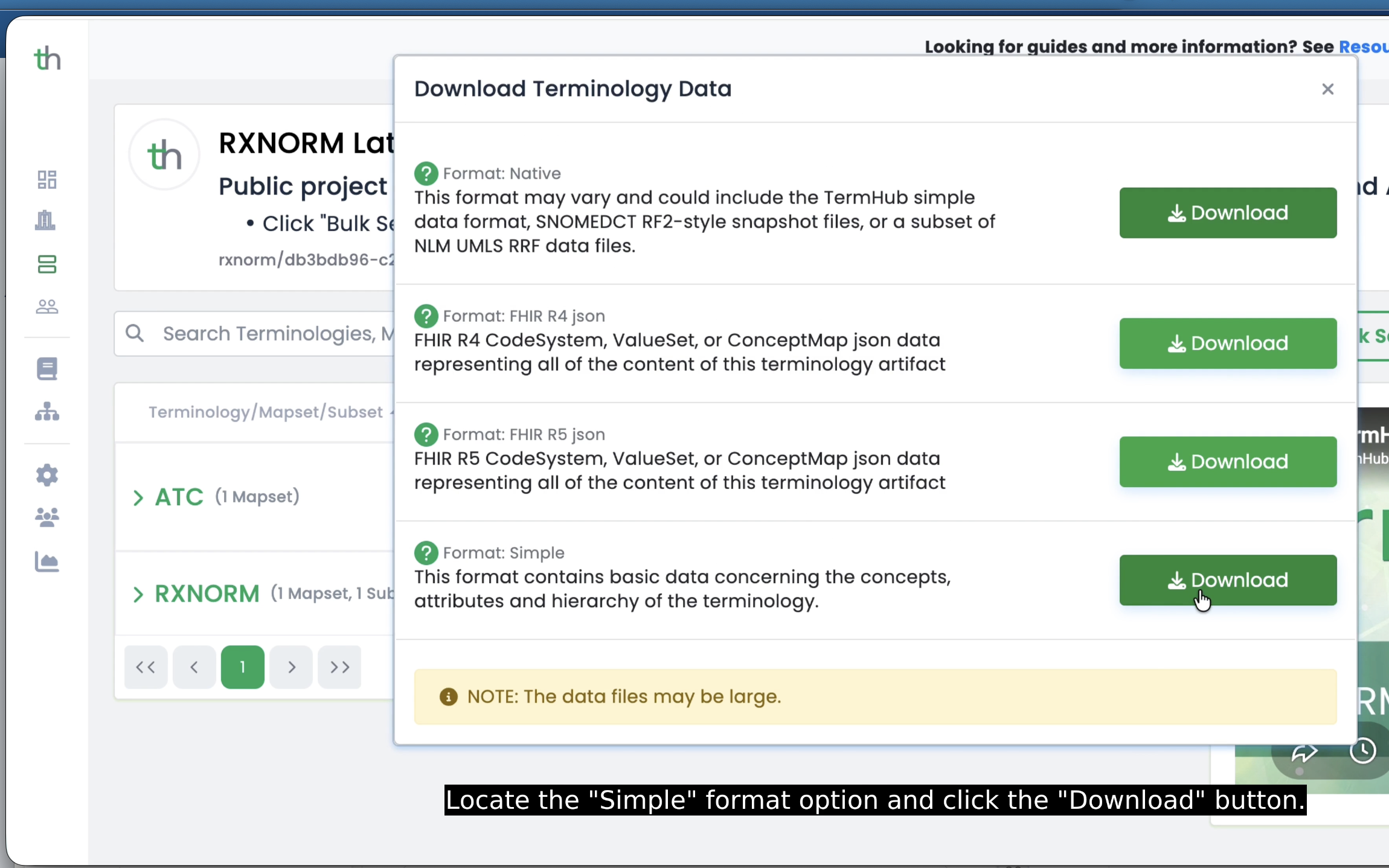Select the projects stacked-bars icon in the sidebar
The width and height of the screenshot is (1389, 868).
(x=47, y=264)
